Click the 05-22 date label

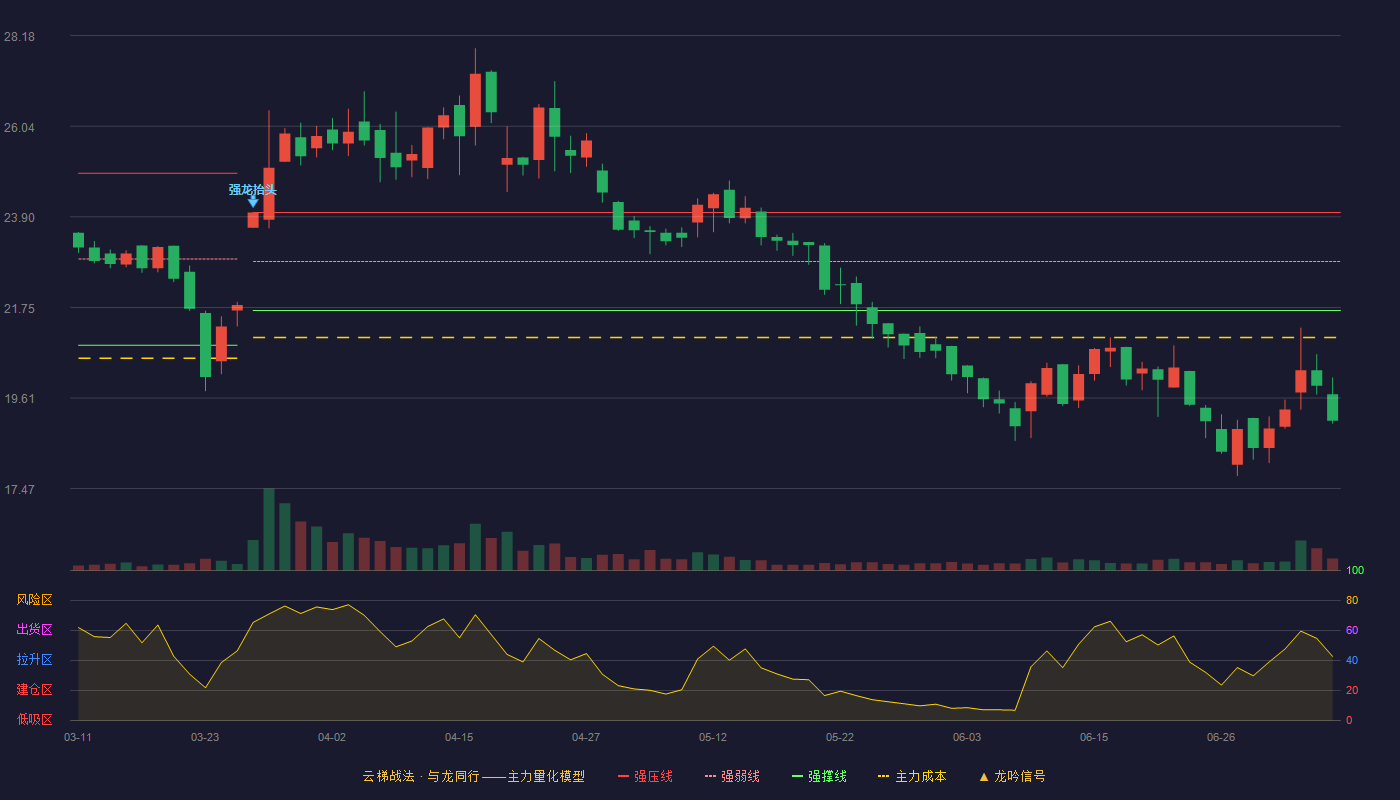click(840, 737)
